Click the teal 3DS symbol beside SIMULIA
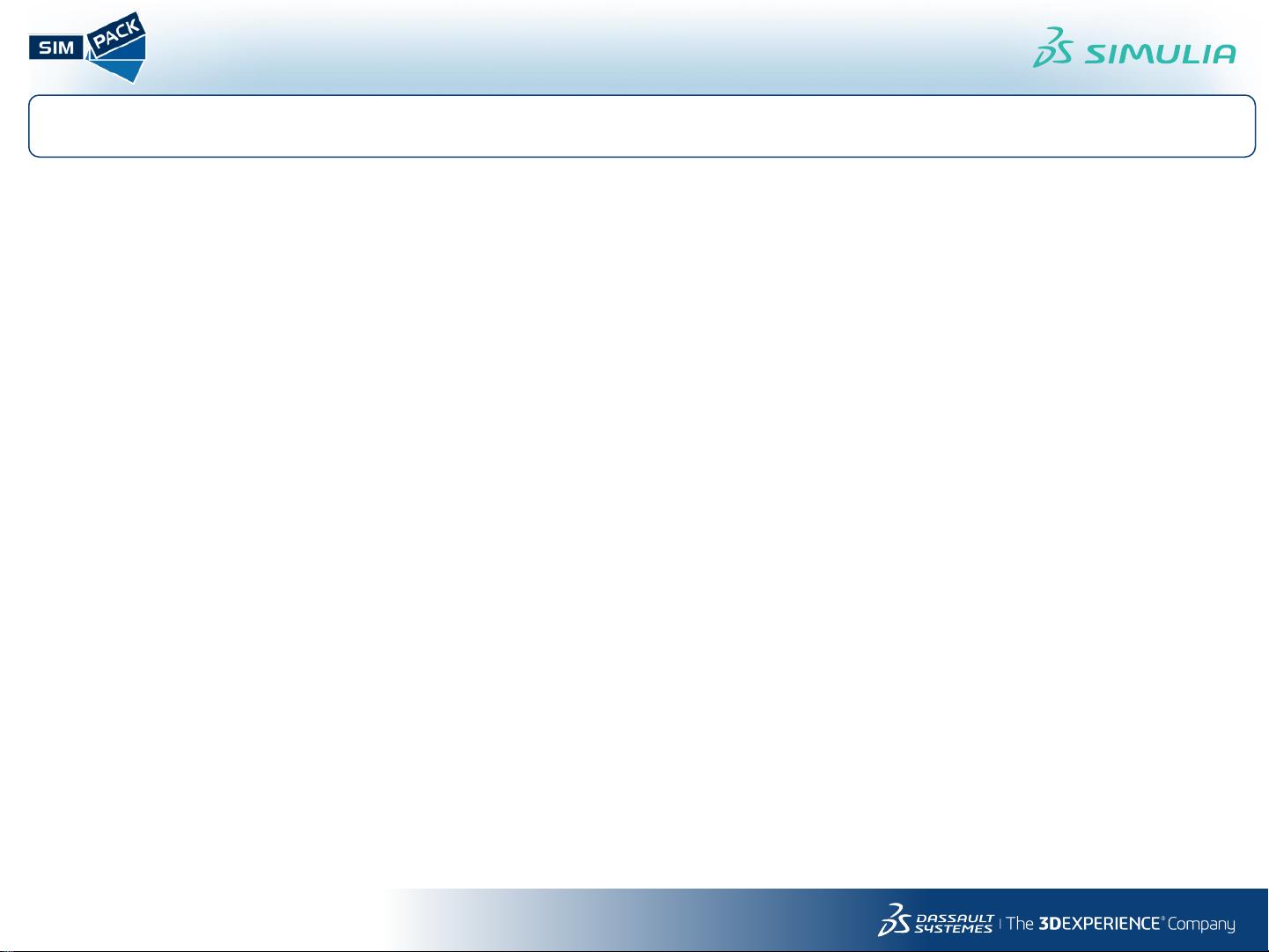This screenshot has height=952, width=1269. pyautogui.click(x=1052, y=48)
